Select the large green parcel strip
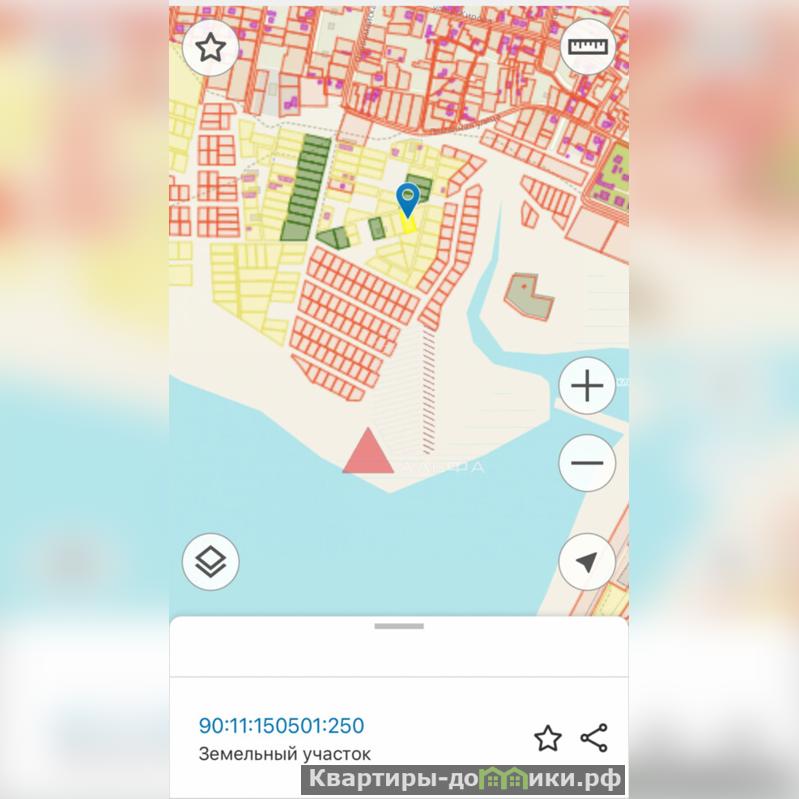The width and height of the screenshot is (799, 799). (306, 187)
